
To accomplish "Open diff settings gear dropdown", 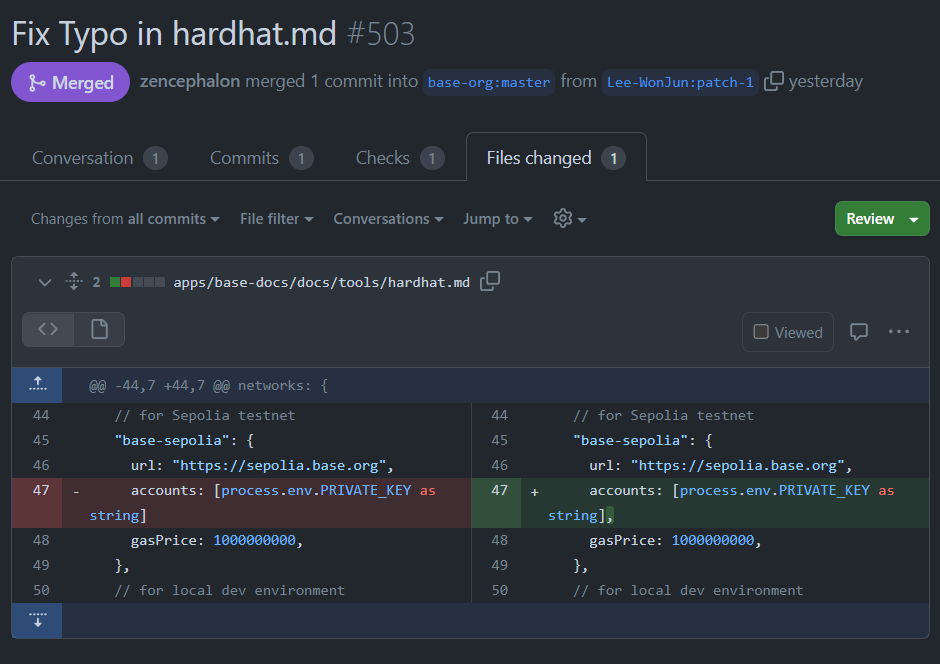I will [x=570, y=219].
